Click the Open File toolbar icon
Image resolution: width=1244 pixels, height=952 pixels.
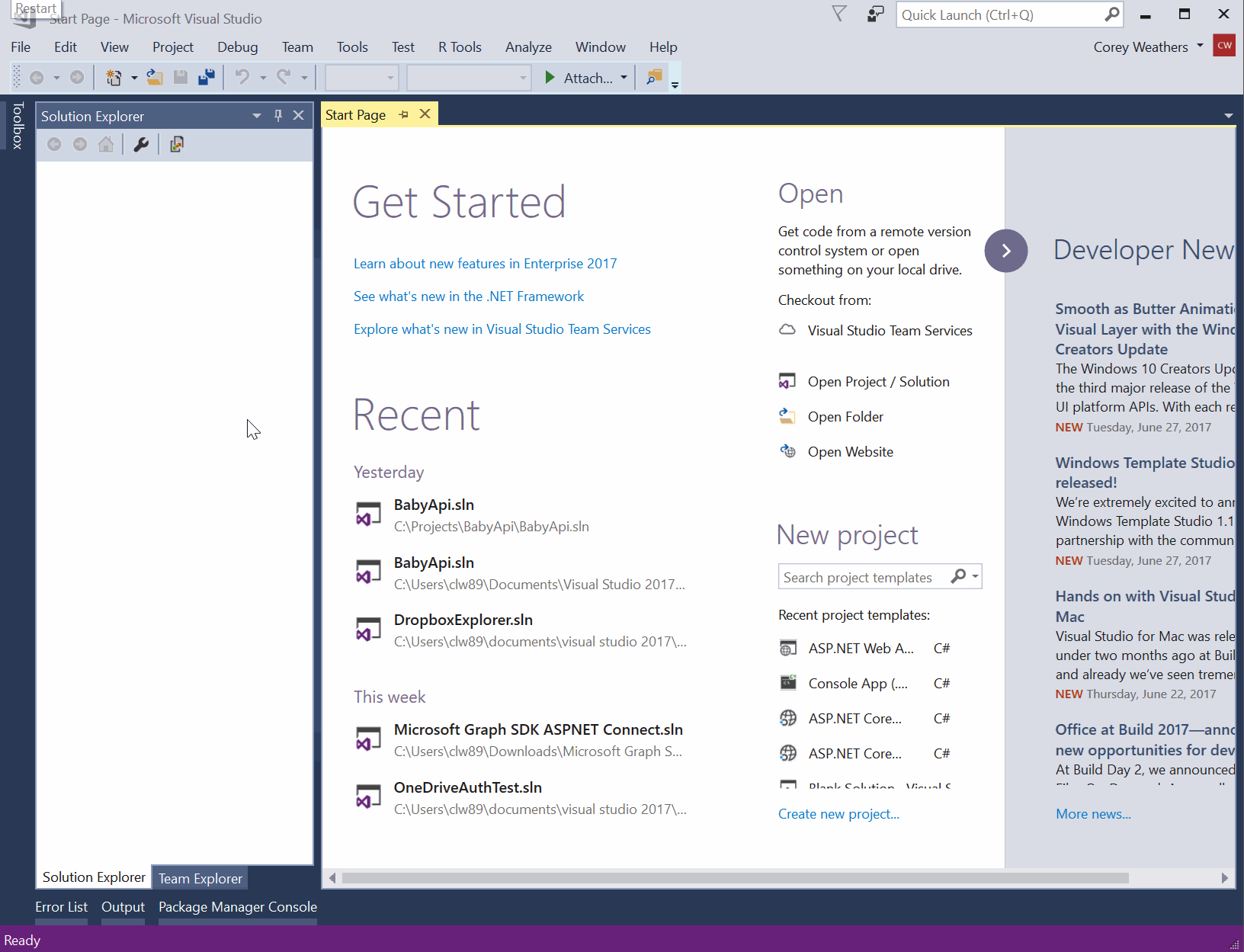point(155,77)
